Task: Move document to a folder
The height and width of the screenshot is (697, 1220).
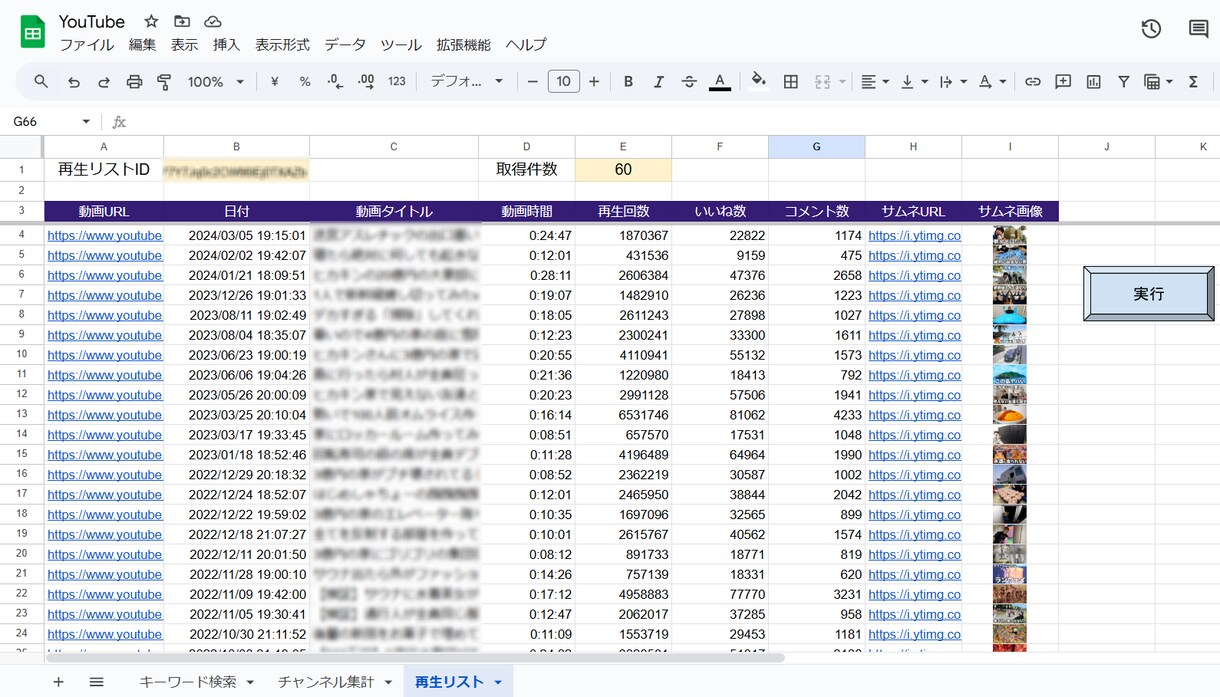Action: [182, 21]
